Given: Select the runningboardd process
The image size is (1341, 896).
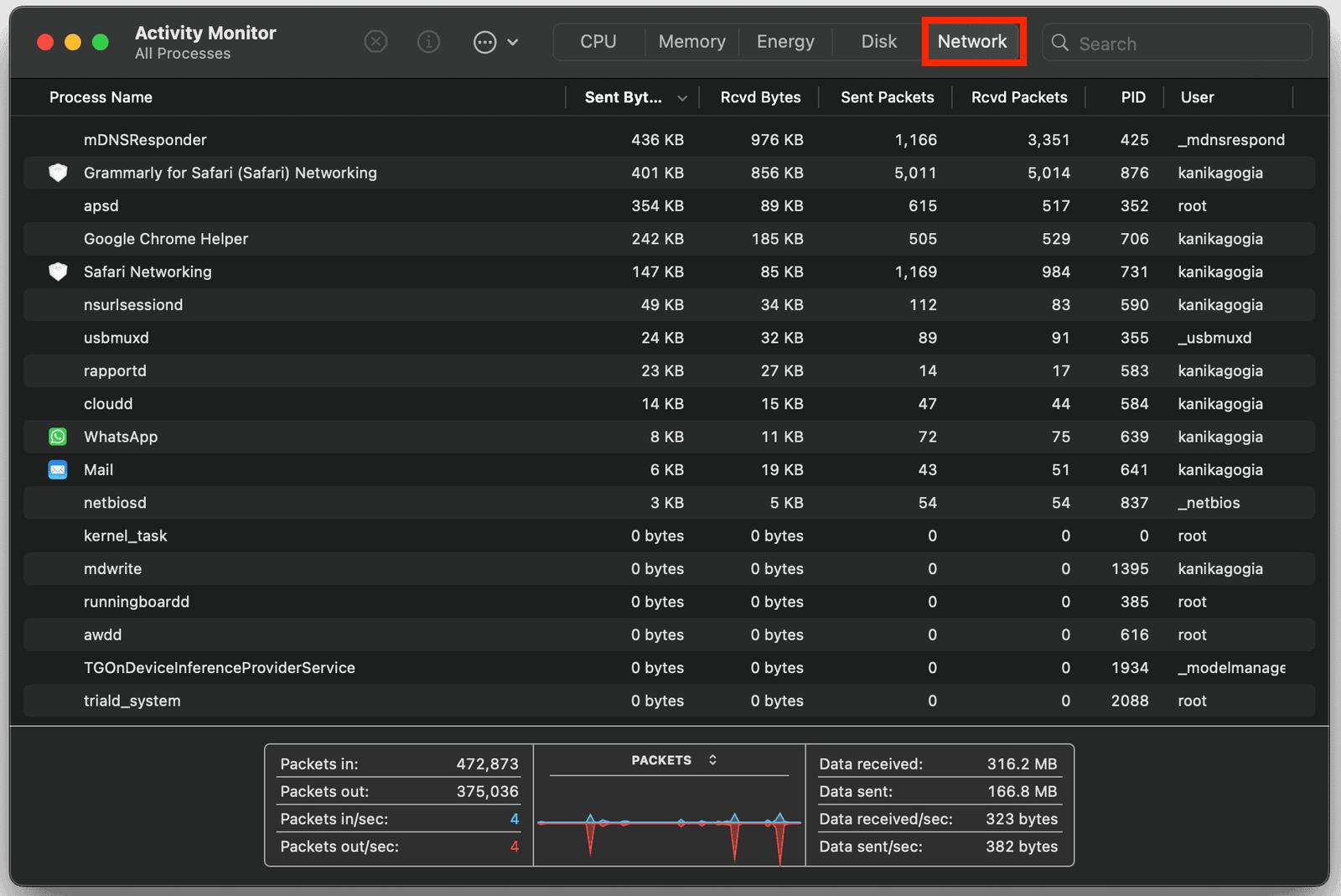Looking at the screenshot, I should pos(137,602).
